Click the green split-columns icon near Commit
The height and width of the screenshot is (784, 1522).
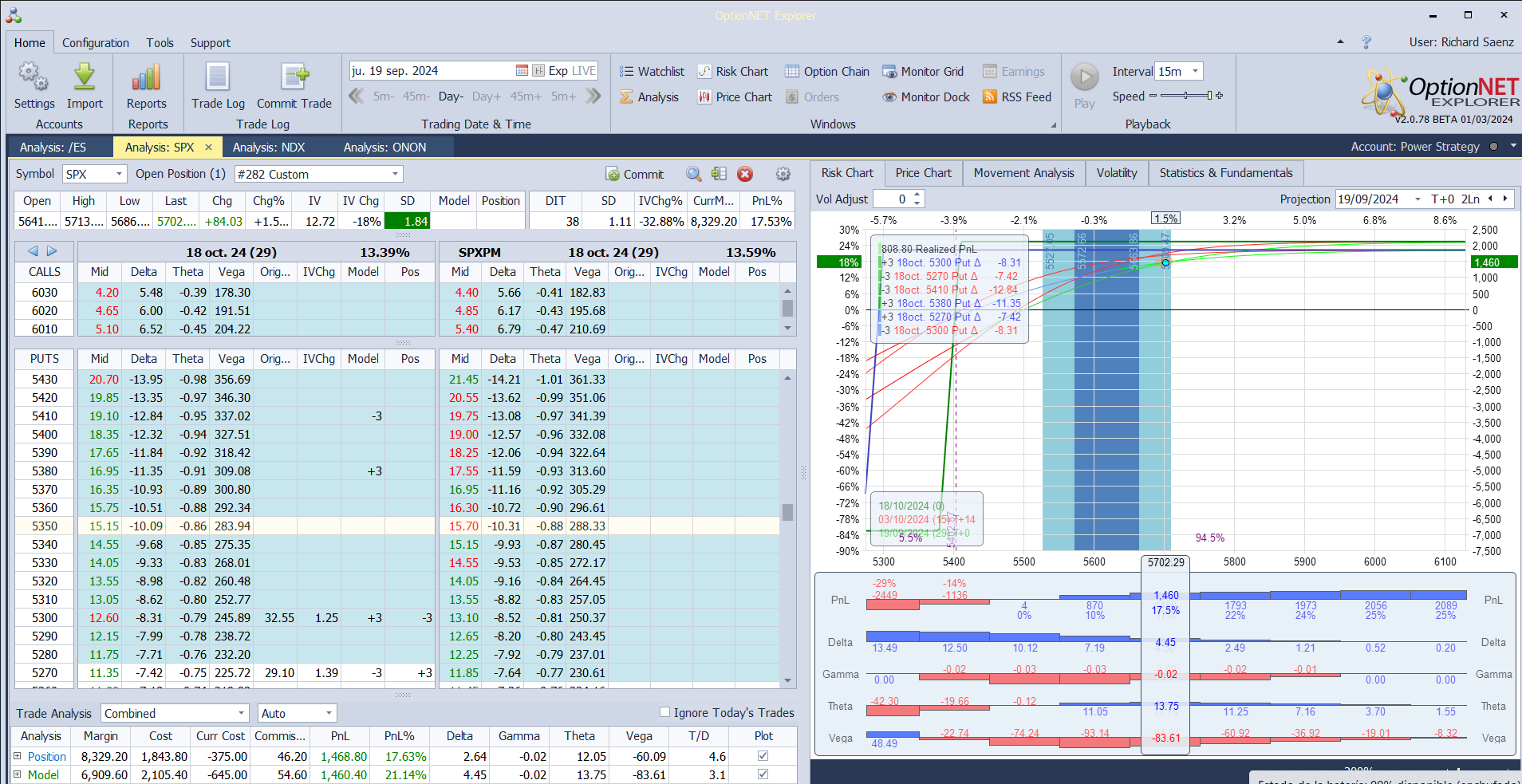tap(719, 174)
